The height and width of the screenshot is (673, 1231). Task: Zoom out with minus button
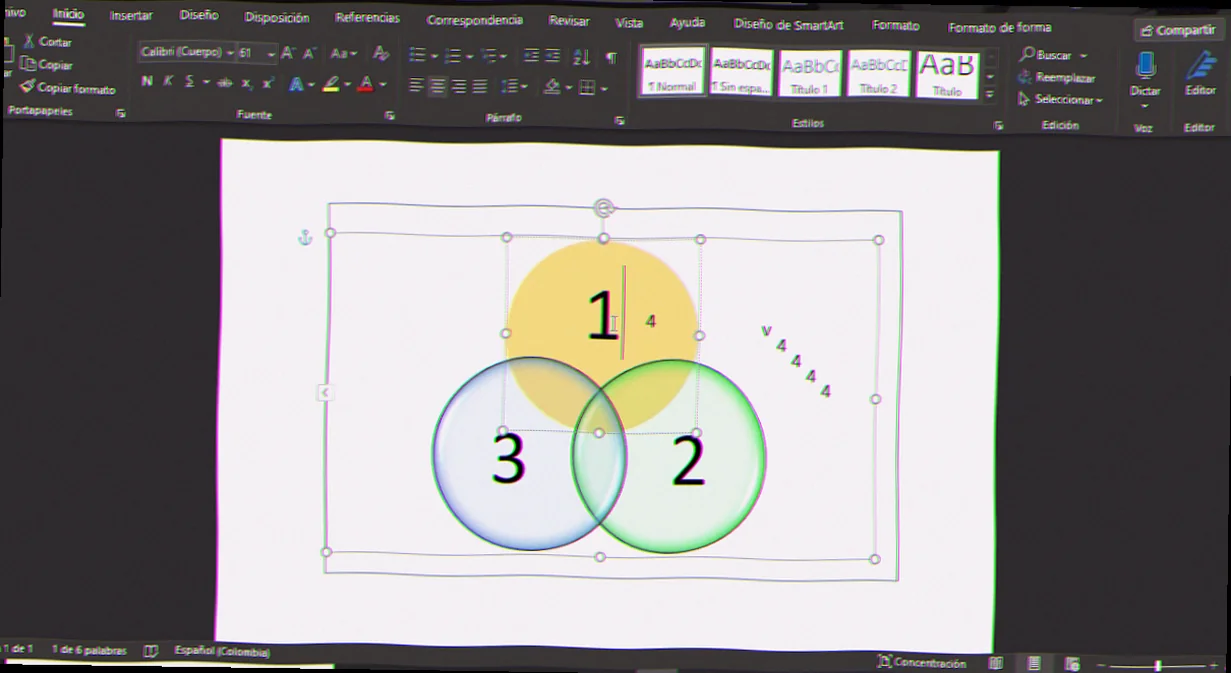click(x=1101, y=666)
